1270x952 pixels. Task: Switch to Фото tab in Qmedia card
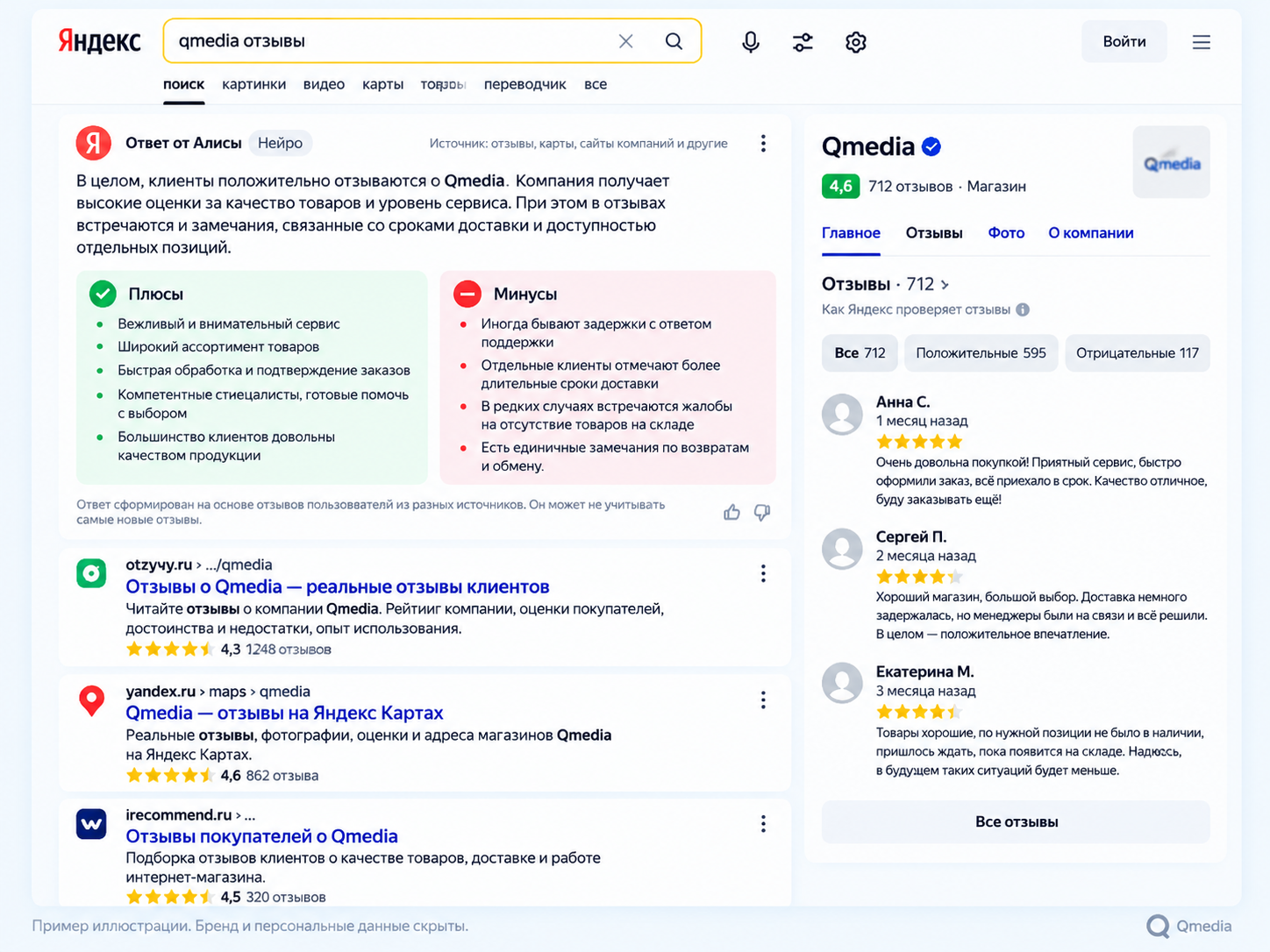tap(1006, 233)
